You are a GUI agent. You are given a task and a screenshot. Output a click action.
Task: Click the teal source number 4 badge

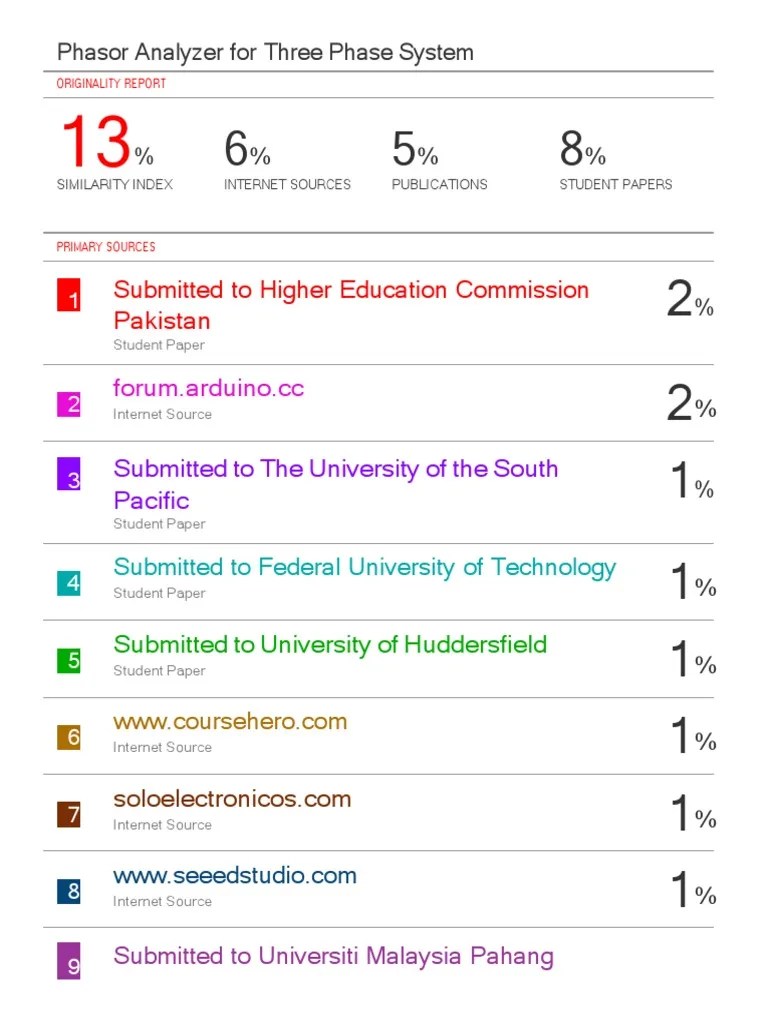[68, 582]
